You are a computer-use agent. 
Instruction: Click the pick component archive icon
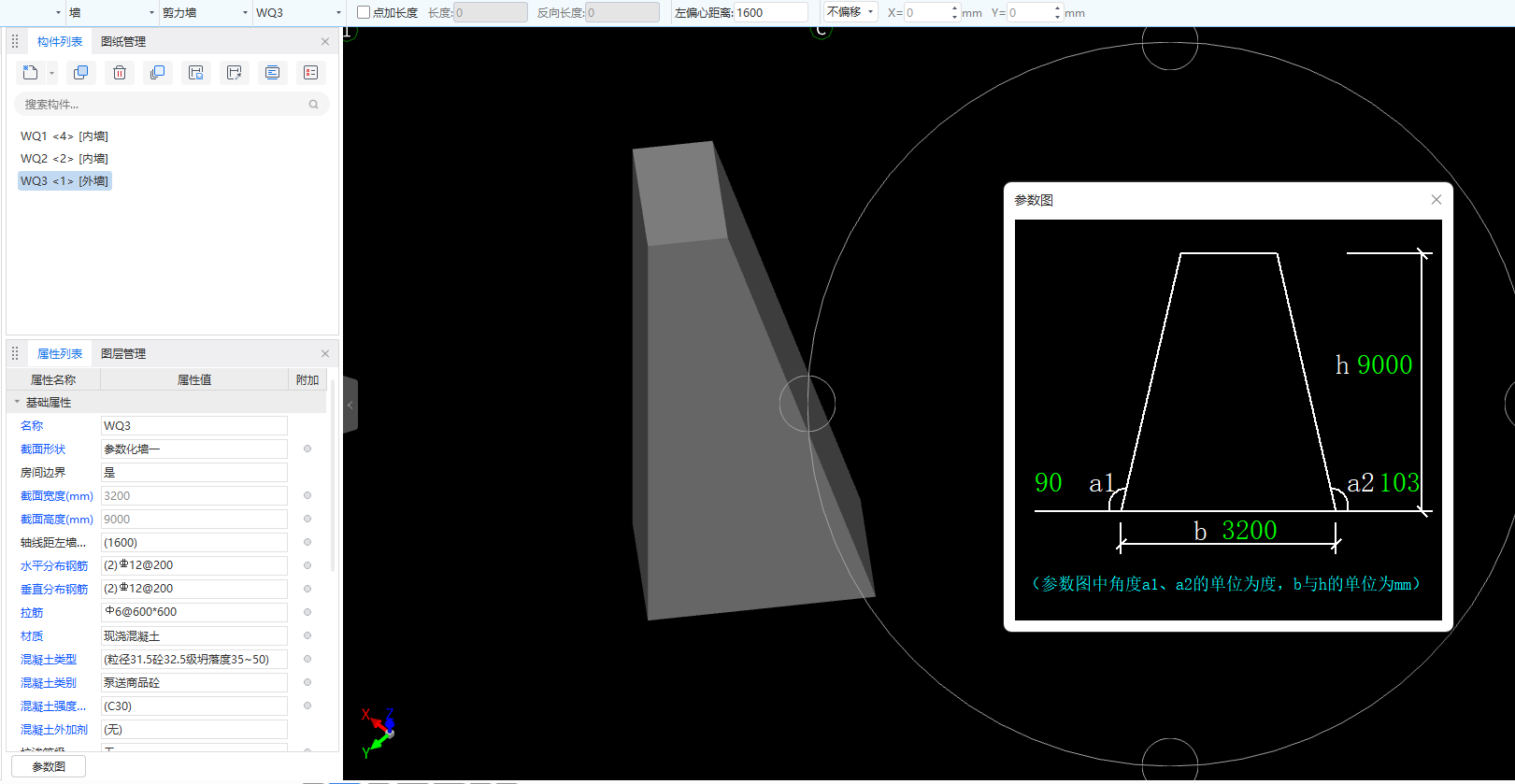[235, 73]
